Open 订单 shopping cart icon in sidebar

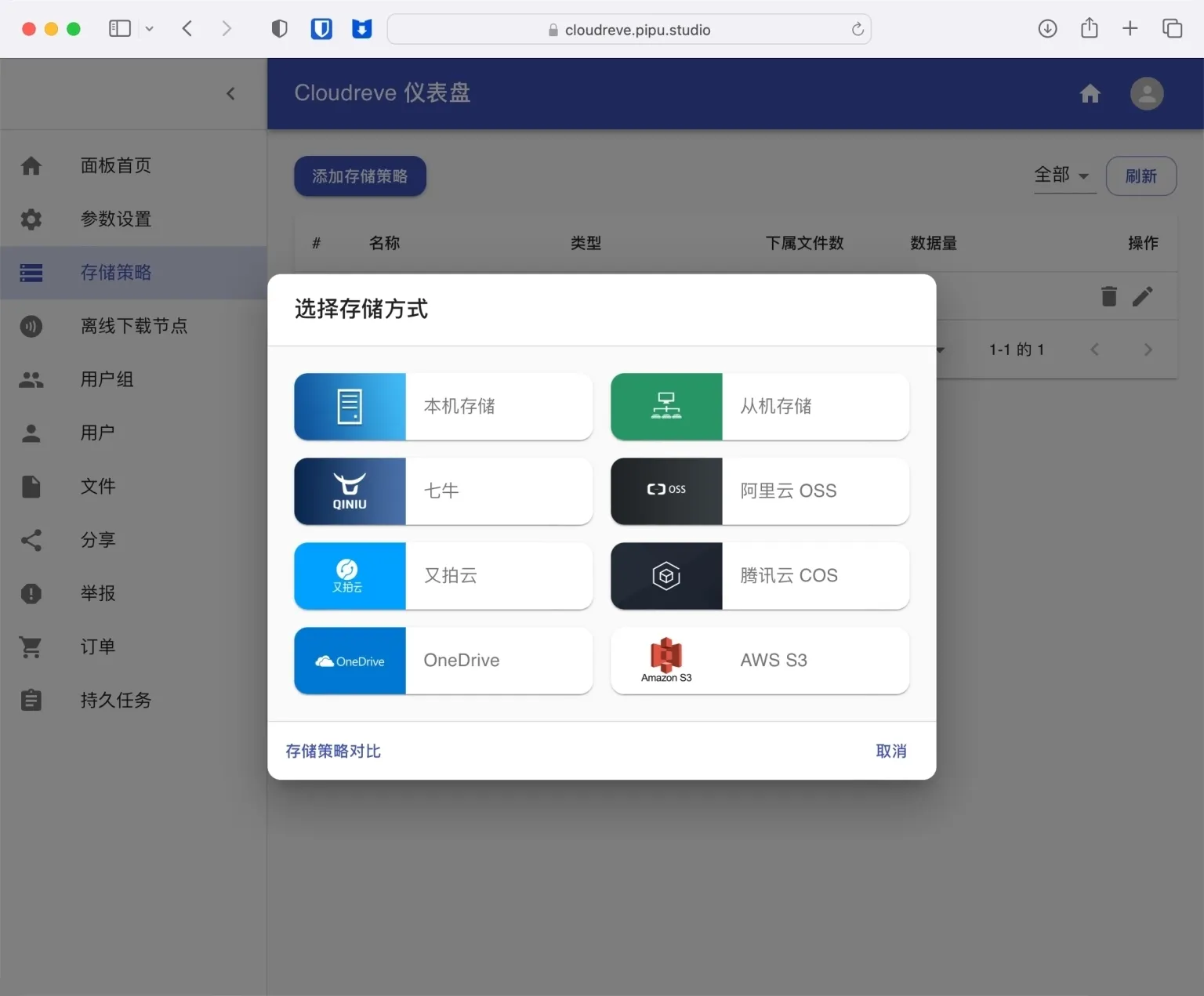(x=31, y=647)
